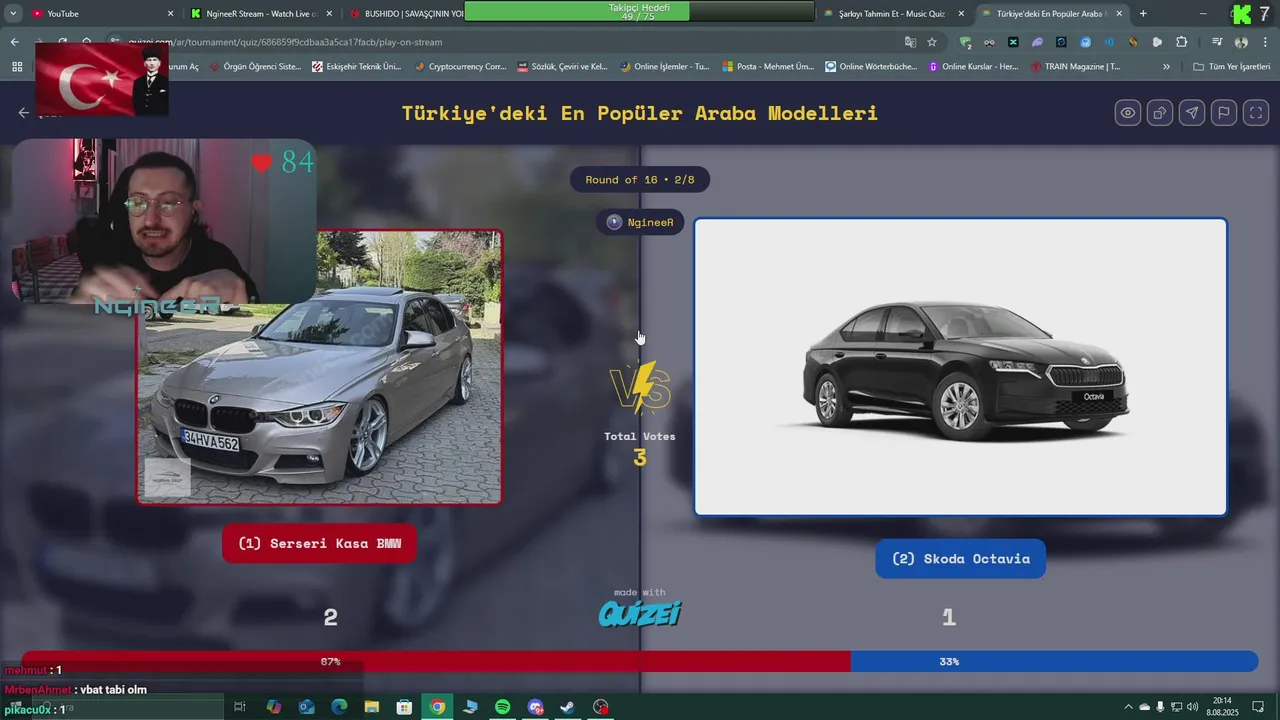Viewport: 1280px width, 720px height.
Task: Go back with the arrow left of the quiz title
Action: coord(24,113)
